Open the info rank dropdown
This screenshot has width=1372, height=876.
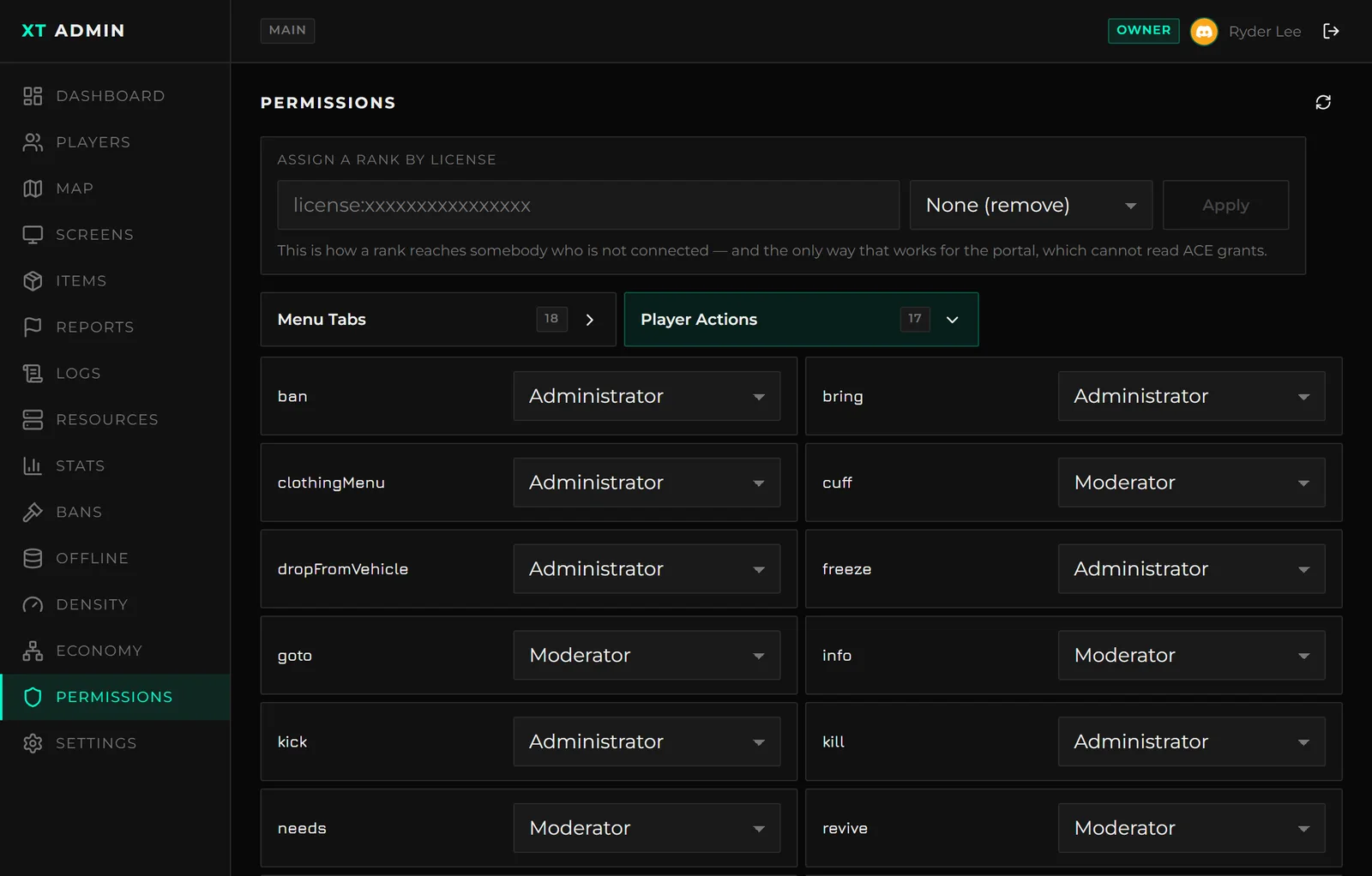[x=1191, y=656]
